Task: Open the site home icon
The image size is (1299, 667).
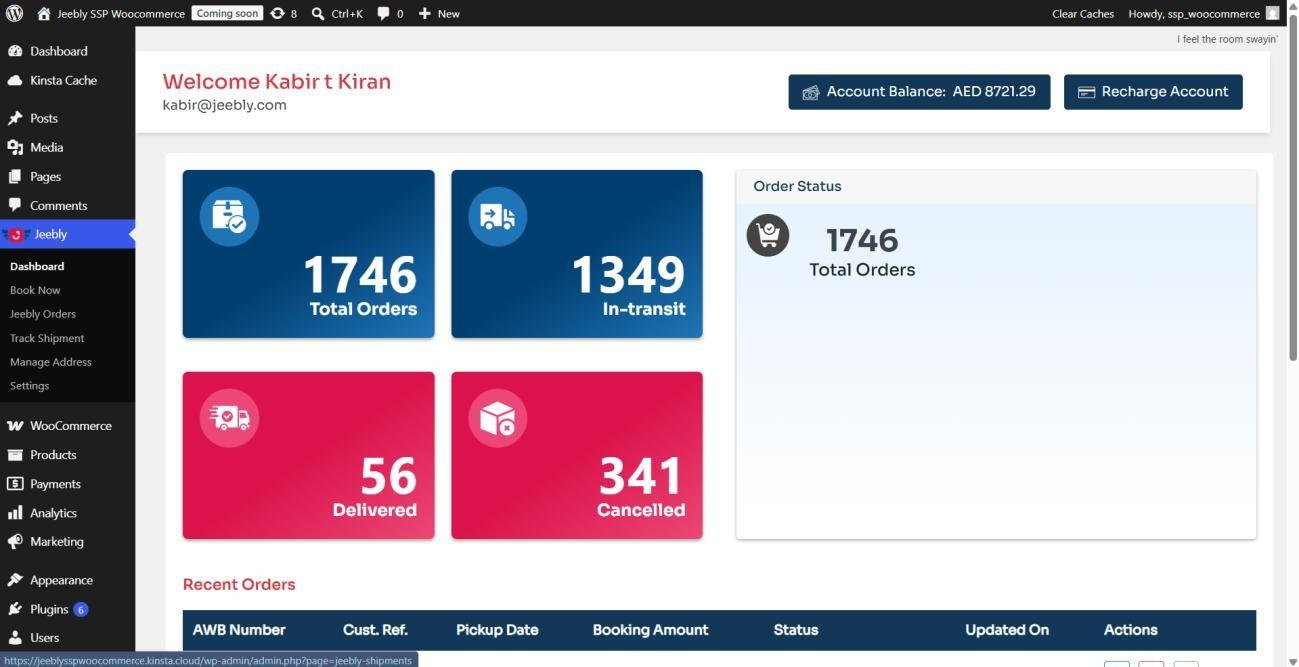Action: click(44, 13)
